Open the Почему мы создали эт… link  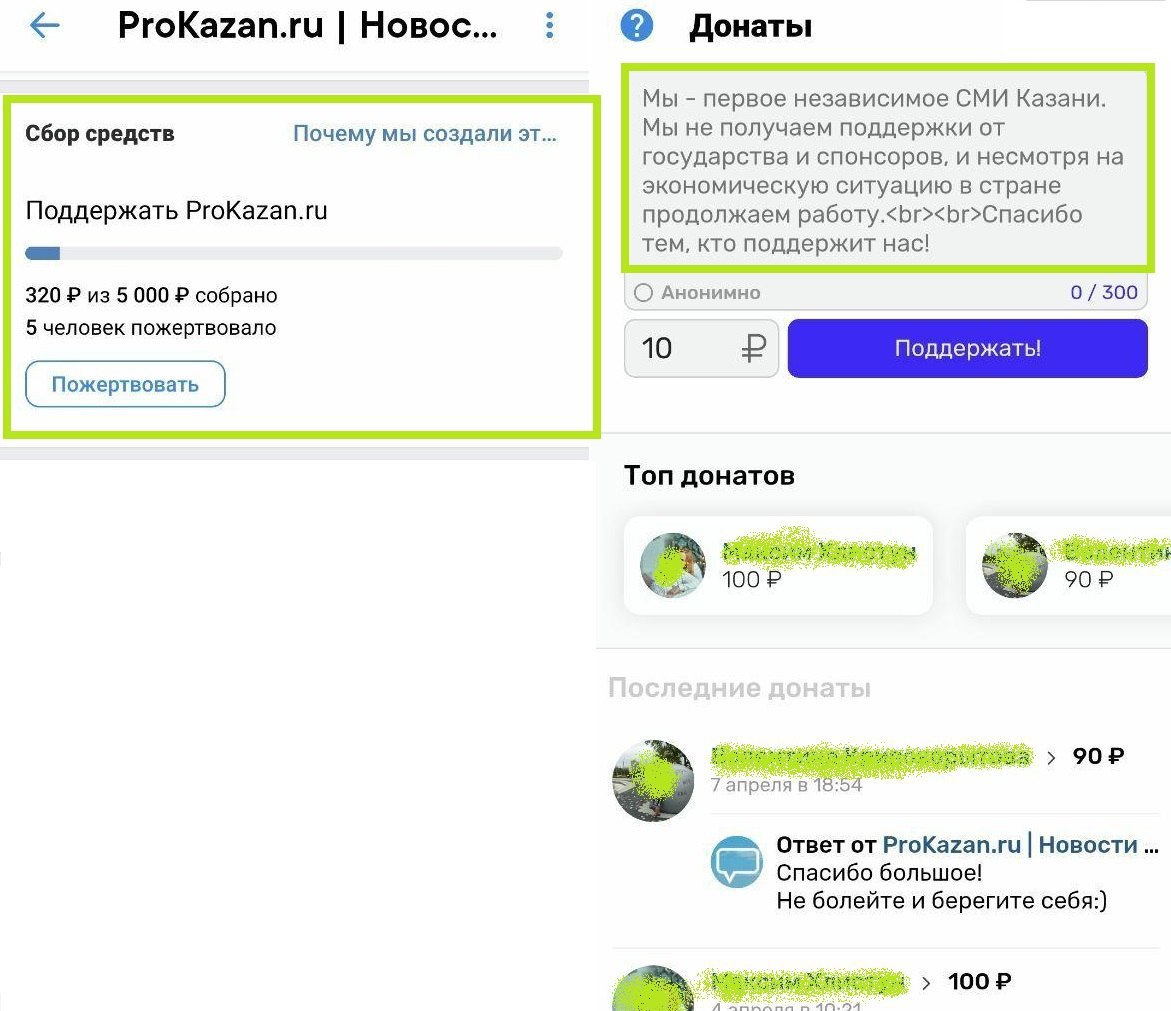[425, 133]
